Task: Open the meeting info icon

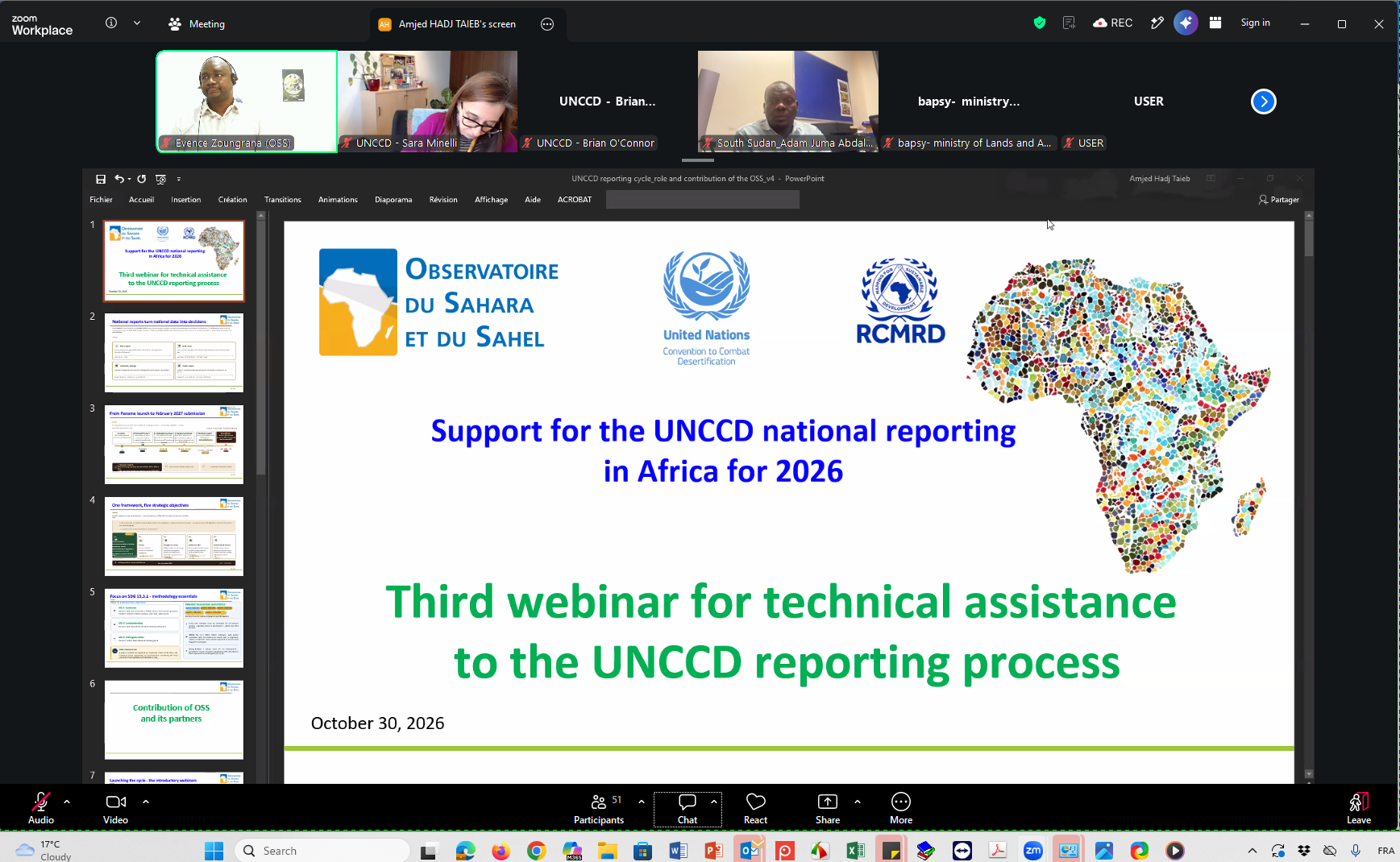Action: click(111, 23)
